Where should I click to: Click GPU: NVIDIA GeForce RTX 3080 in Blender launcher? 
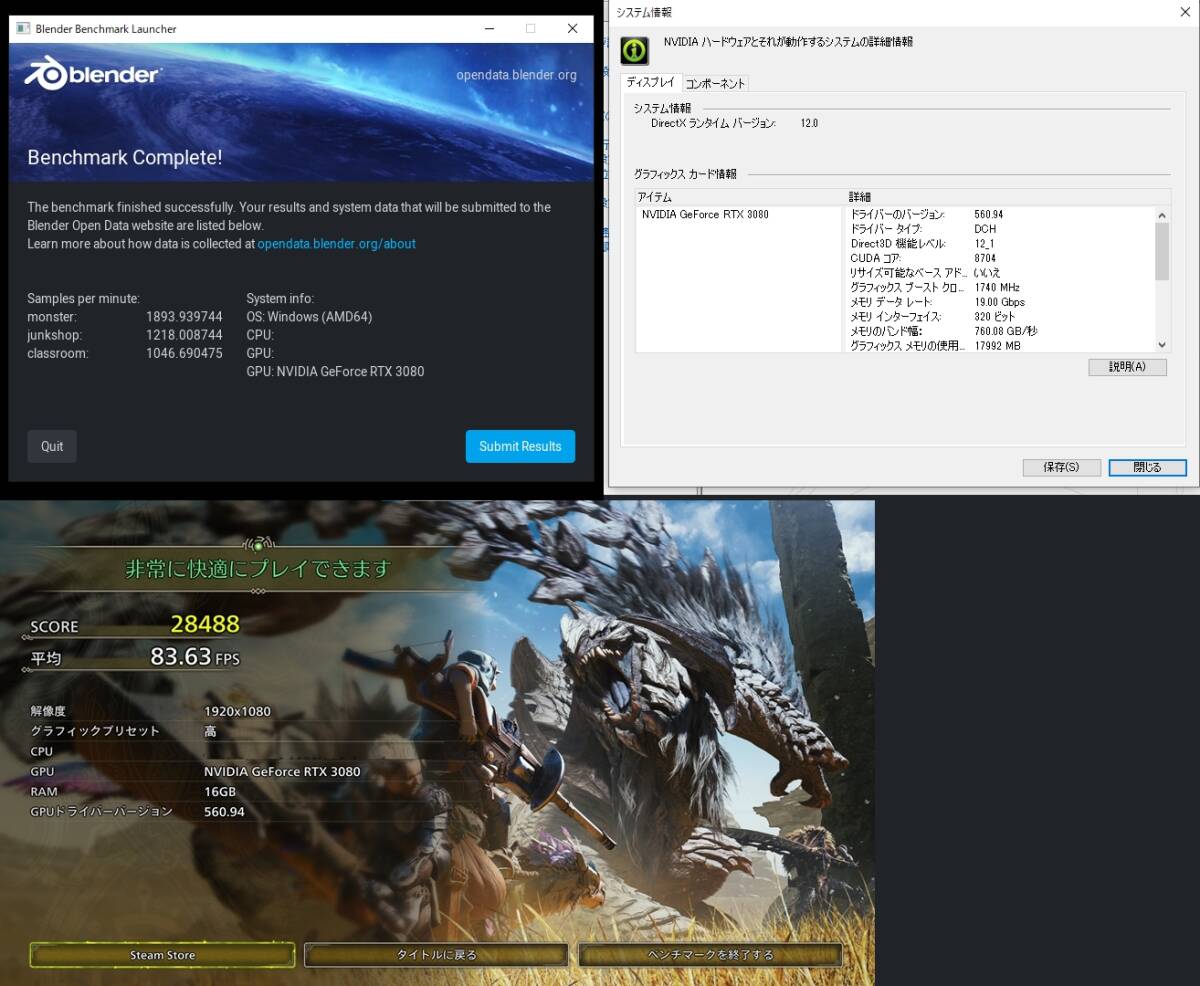pyautogui.click(x=335, y=371)
